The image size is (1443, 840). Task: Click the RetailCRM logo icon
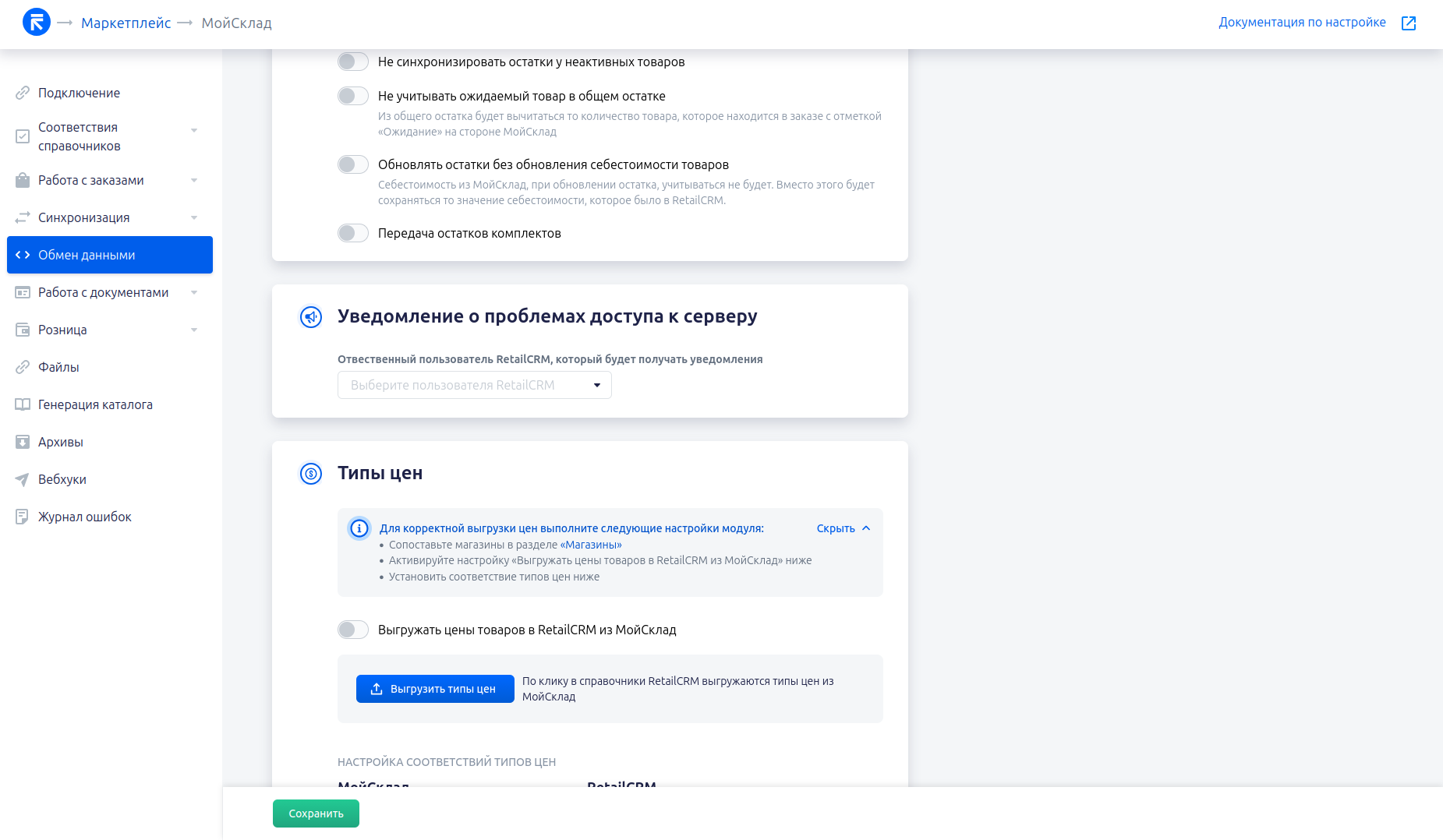pos(37,23)
